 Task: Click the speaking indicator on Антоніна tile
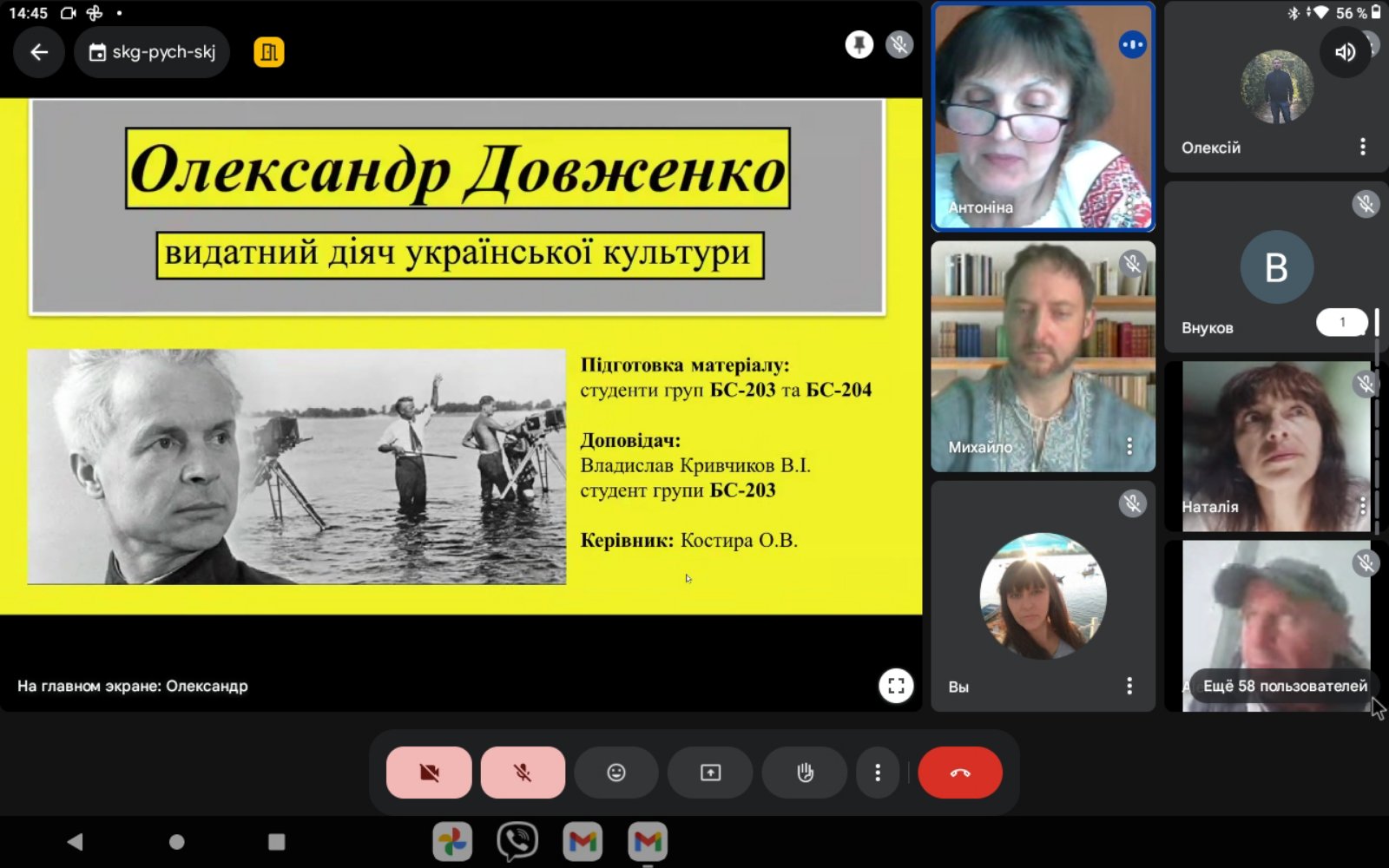coord(1133,44)
